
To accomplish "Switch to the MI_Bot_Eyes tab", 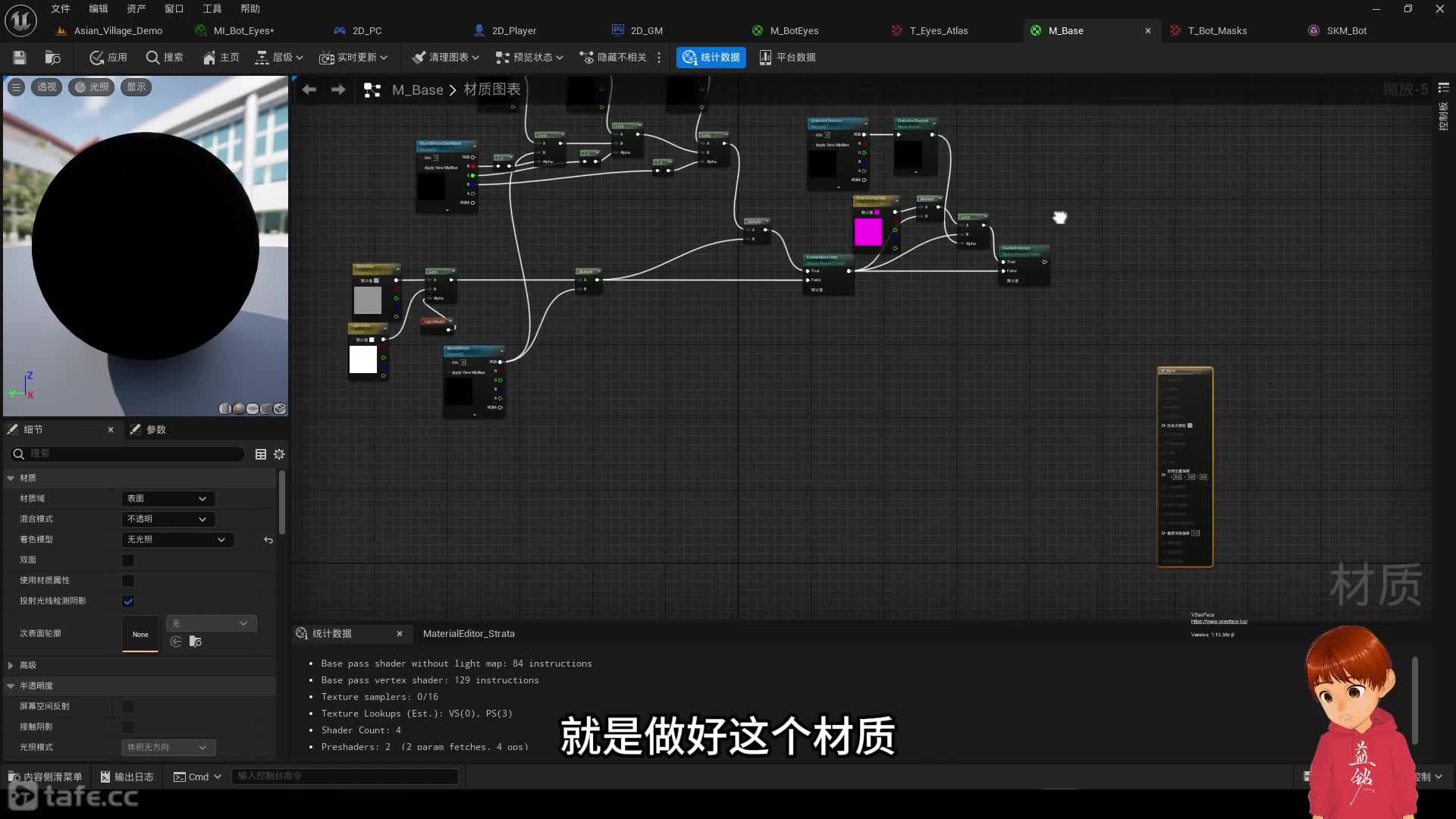I will click(235, 31).
